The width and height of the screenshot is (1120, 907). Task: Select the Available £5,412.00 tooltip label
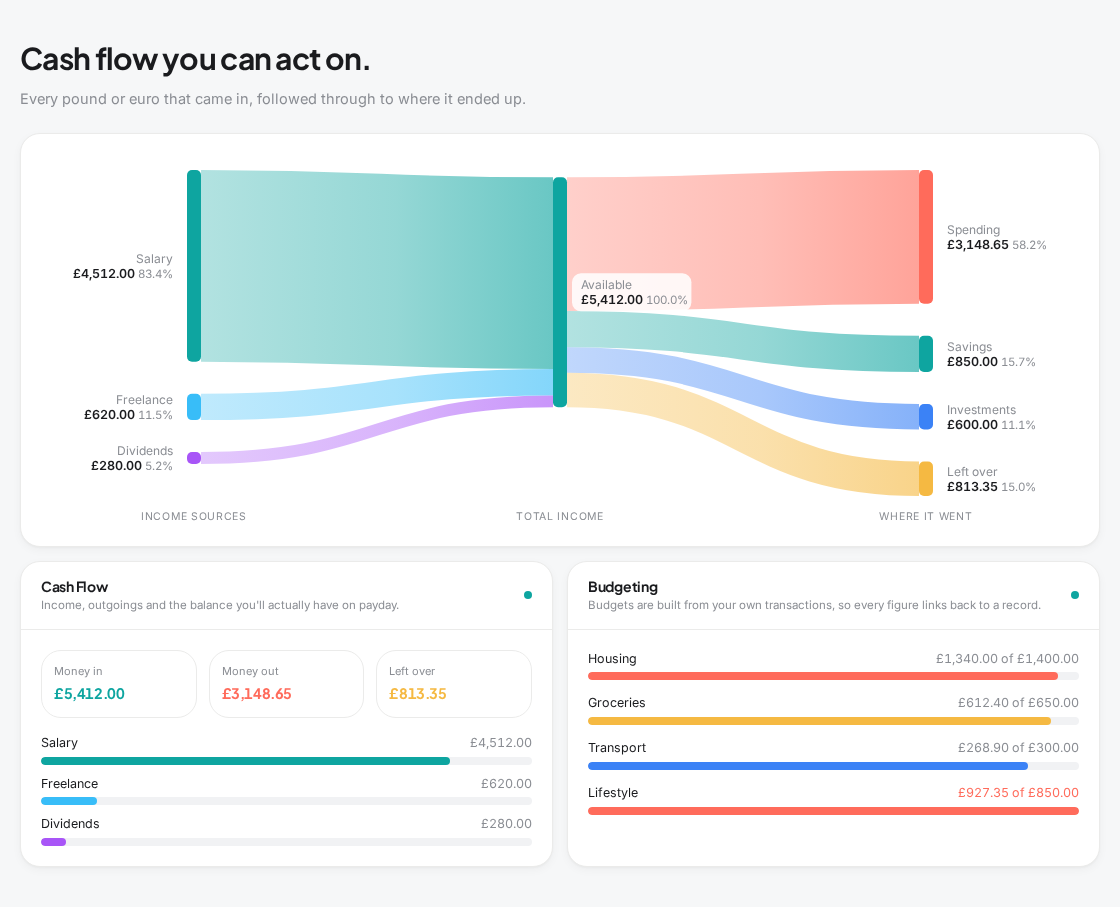click(x=632, y=292)
